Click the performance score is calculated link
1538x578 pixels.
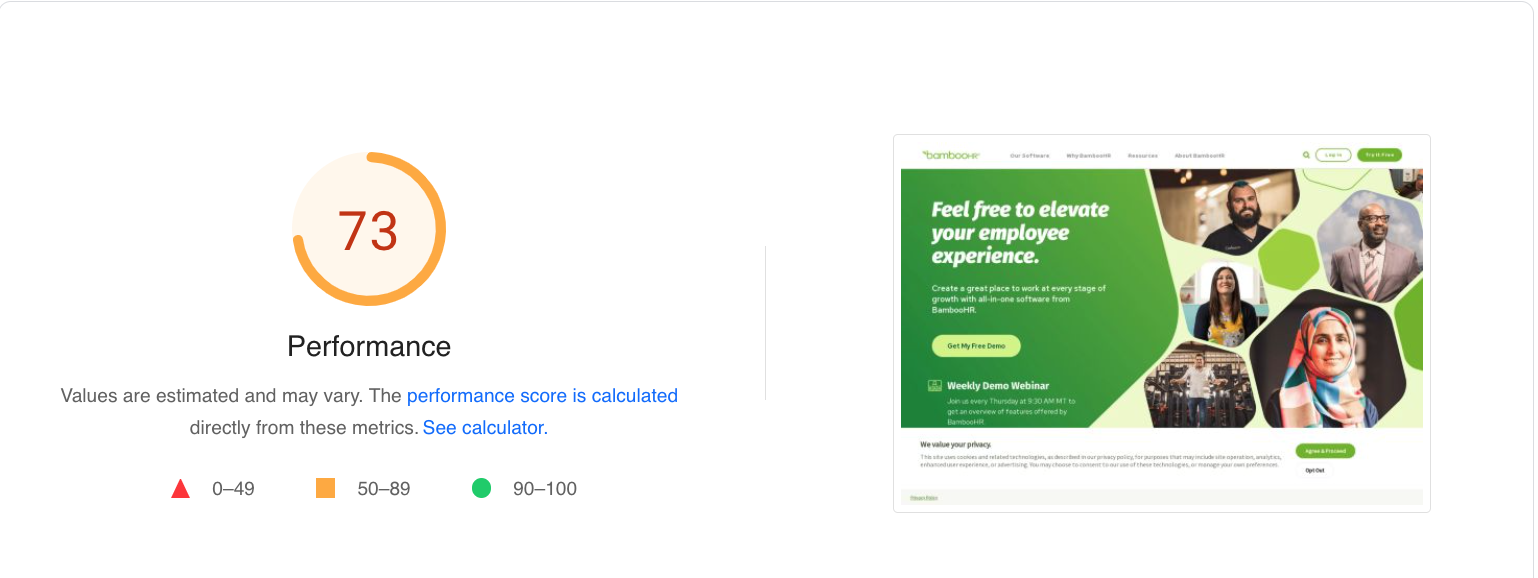click(x=541, y=395)
